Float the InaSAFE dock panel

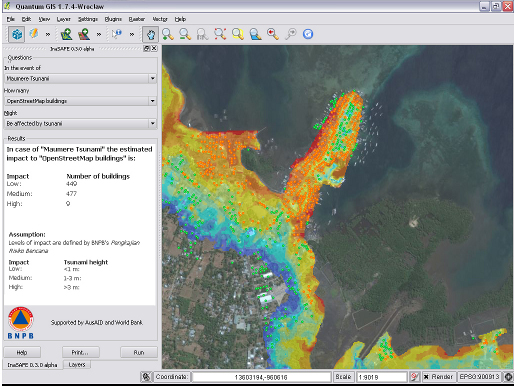[147, 49]
